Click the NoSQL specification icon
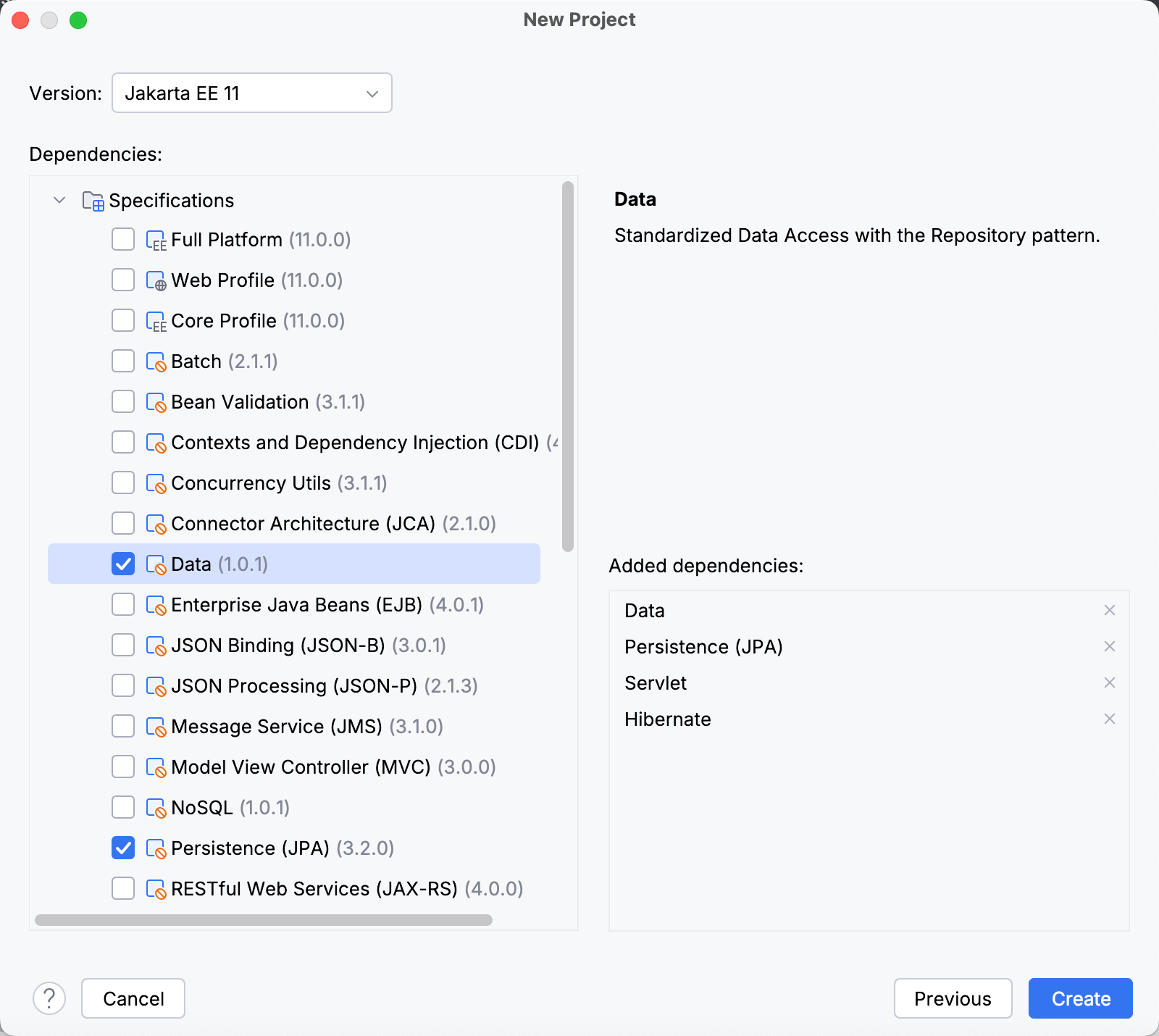This screenshot has width=1159, height=1036. [157, 807]
